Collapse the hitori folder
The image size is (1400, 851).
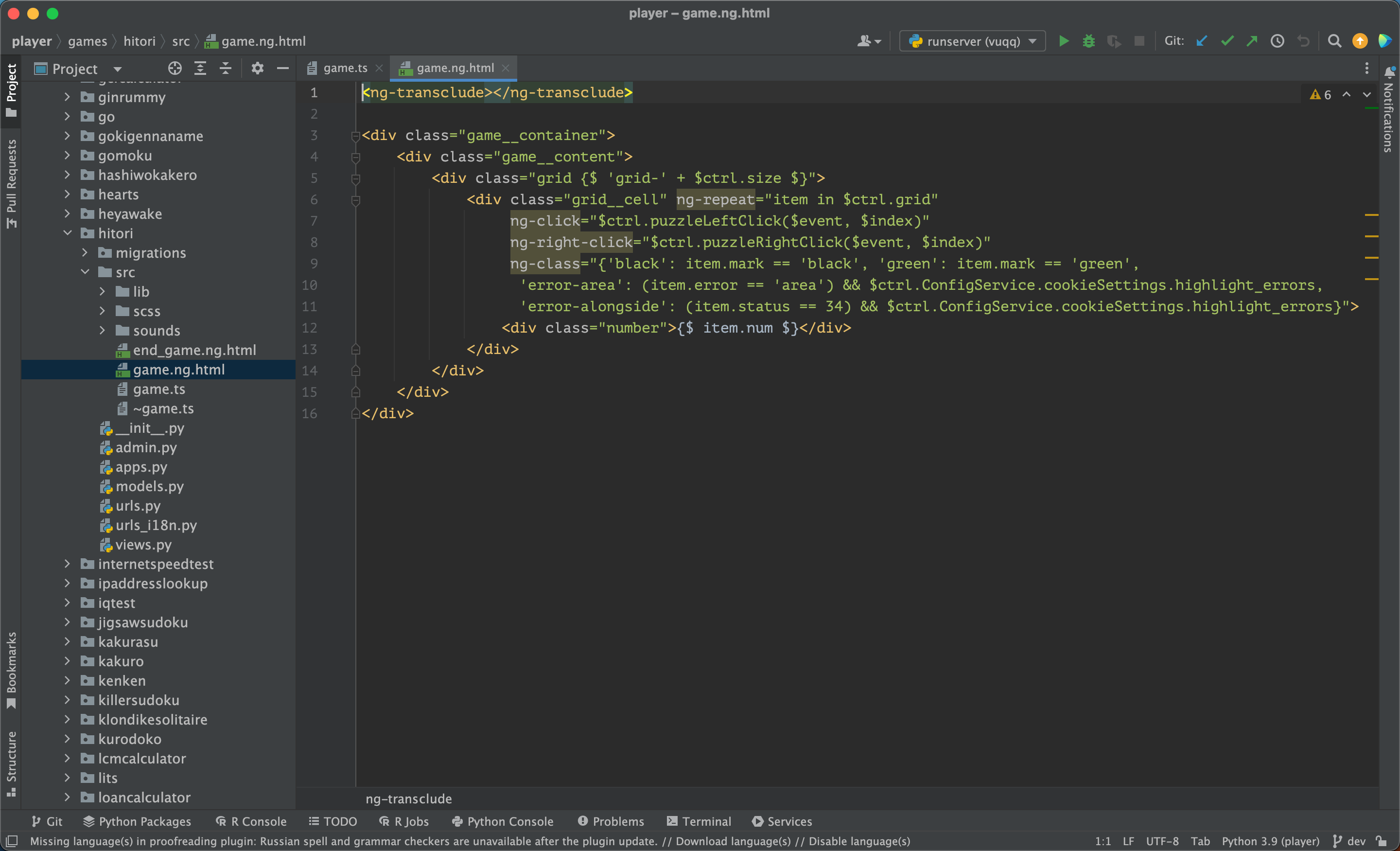[x=68, y=233]
